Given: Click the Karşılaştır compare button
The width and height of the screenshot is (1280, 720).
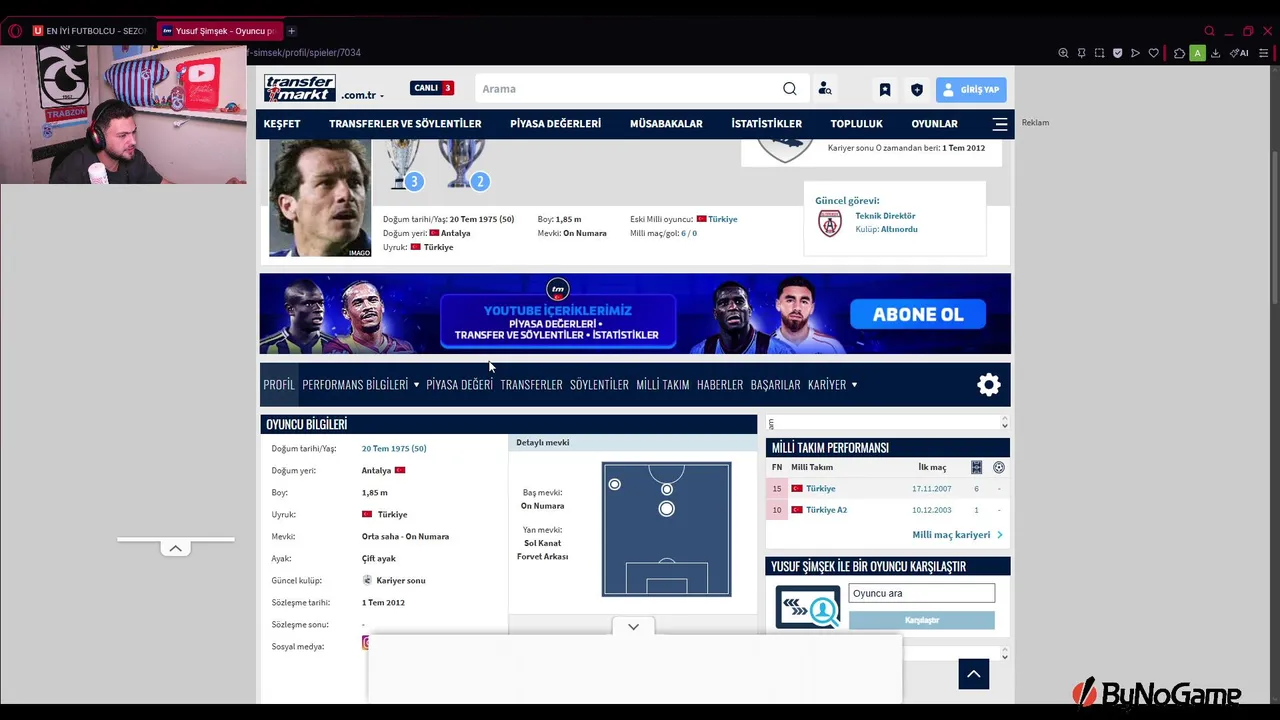Looking at the screenshot, I should click(922, 620).
